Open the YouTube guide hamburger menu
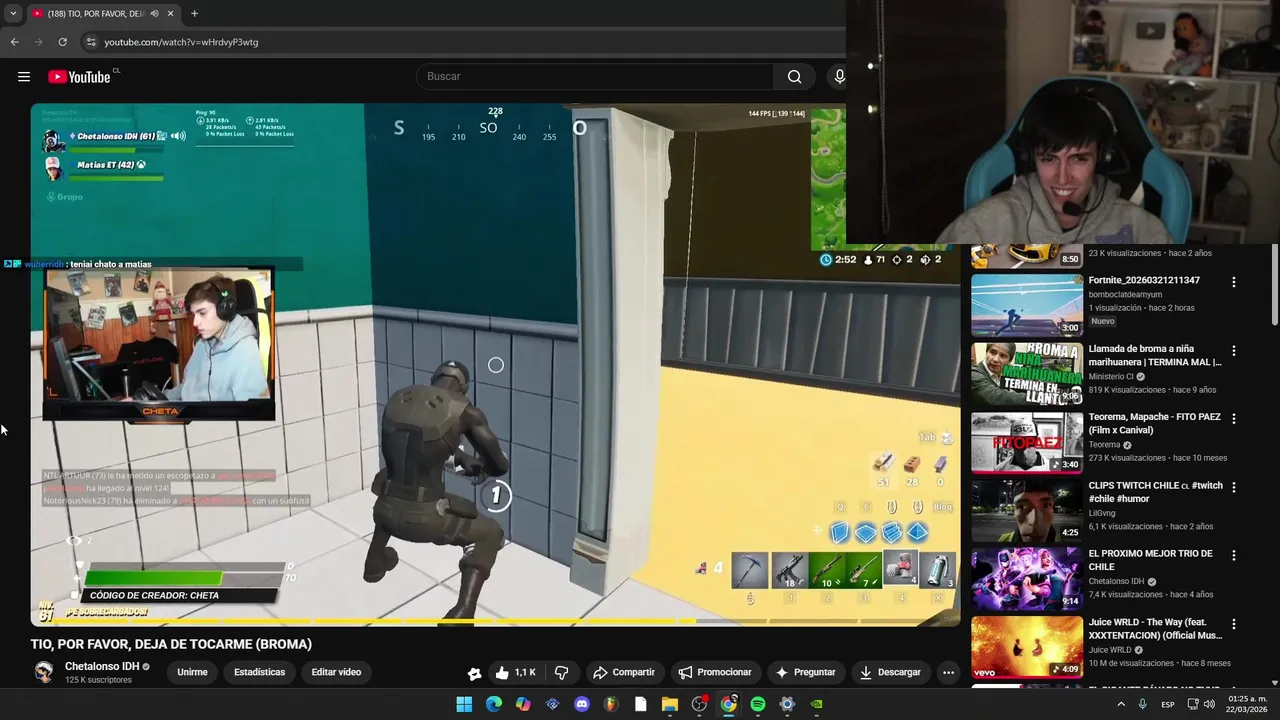The height and width of the screenshot is (720, 1280). 24,77
